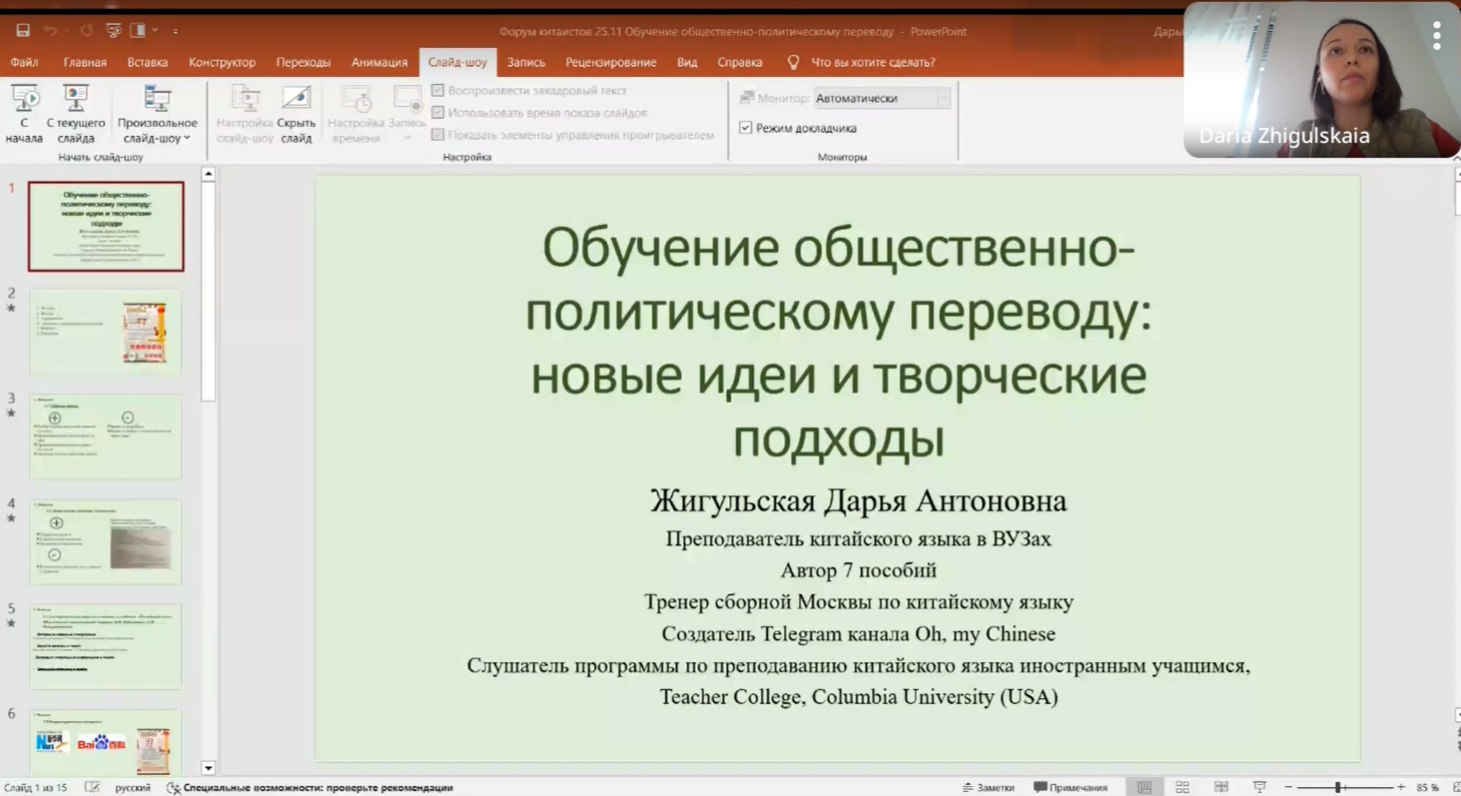Click the Что вы хотите сделать search box

pyautogui.click(x=873, y=62)
